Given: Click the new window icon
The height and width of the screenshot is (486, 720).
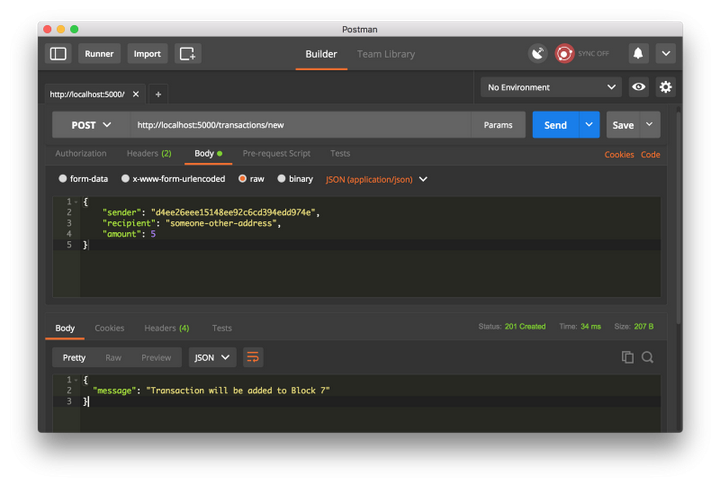Looking at the screenshot, I should [188, 54].
